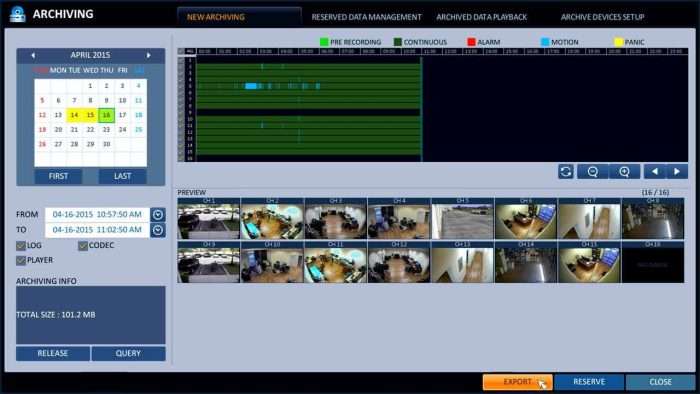Select CH 13 preview thumbnail
The image size is (700, 394).
pos(462,262)
